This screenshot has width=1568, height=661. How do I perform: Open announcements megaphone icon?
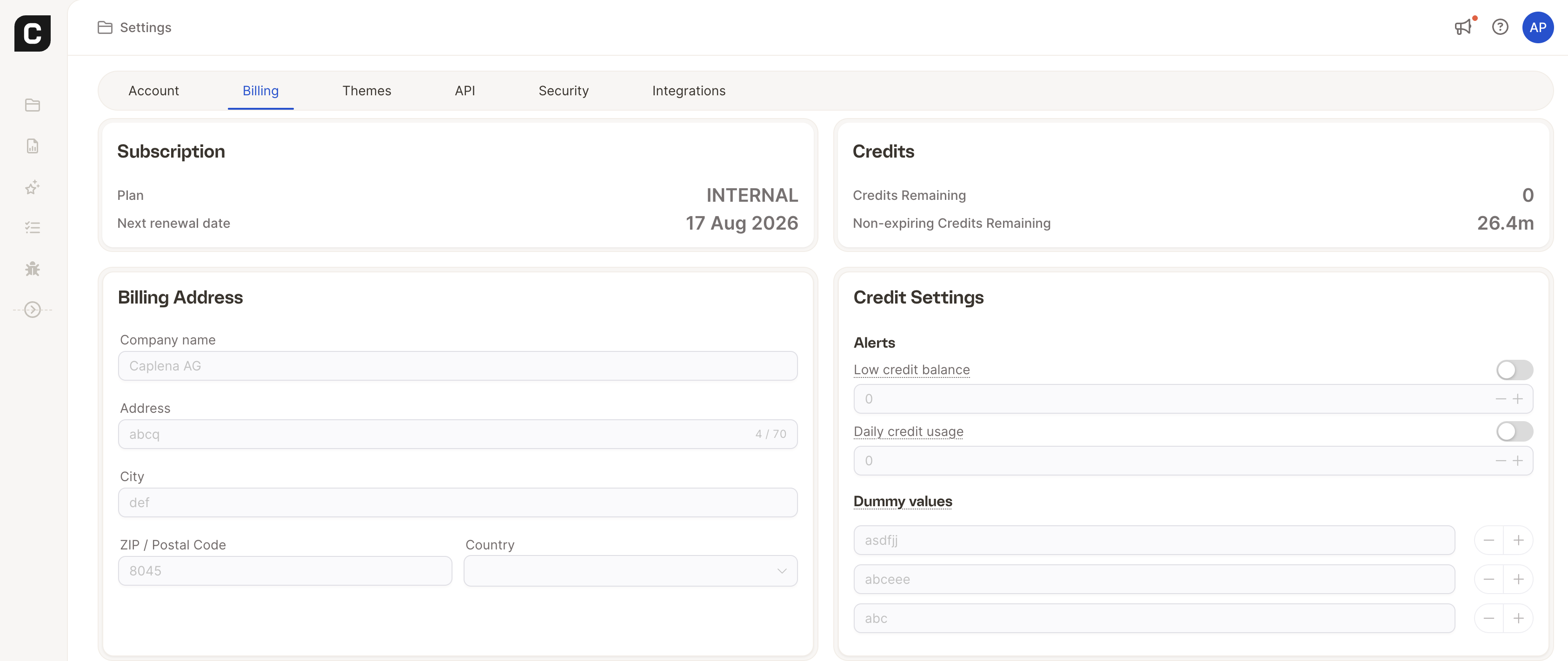pyautogui.click(x=1463, y=27)
